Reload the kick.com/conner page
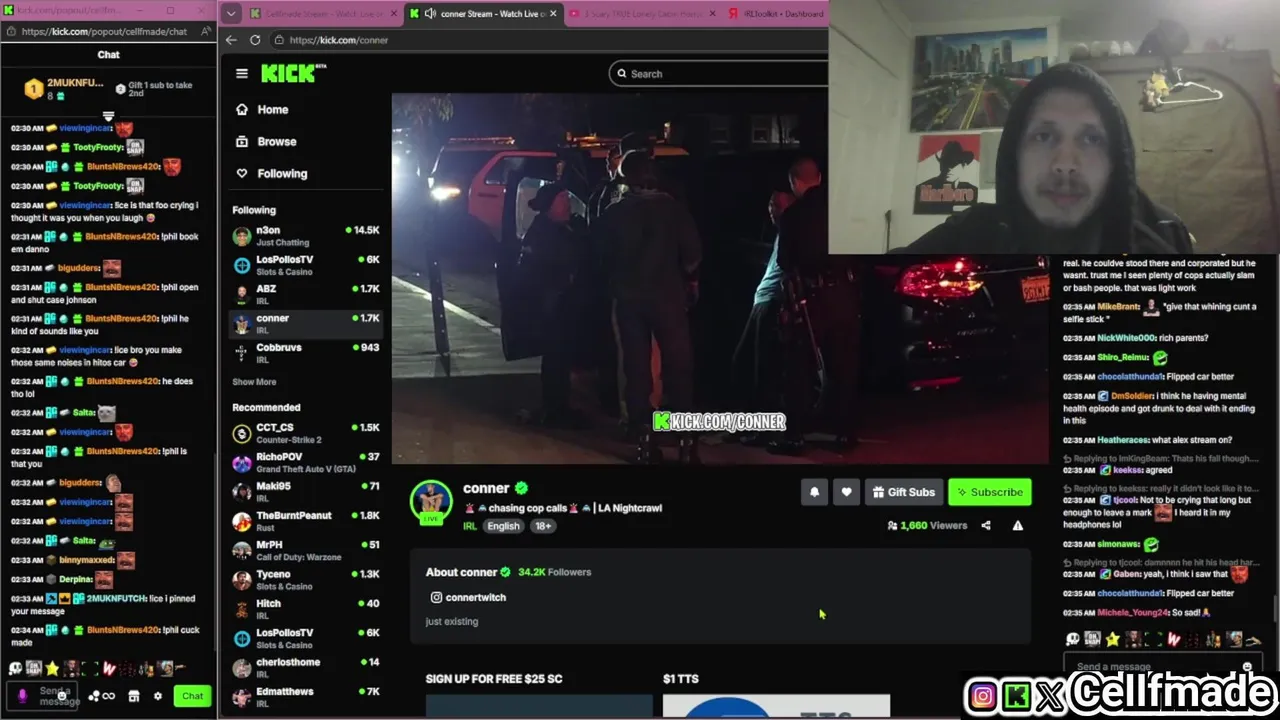The width and height of the screenshot is (1280, 720). point(255,40)
